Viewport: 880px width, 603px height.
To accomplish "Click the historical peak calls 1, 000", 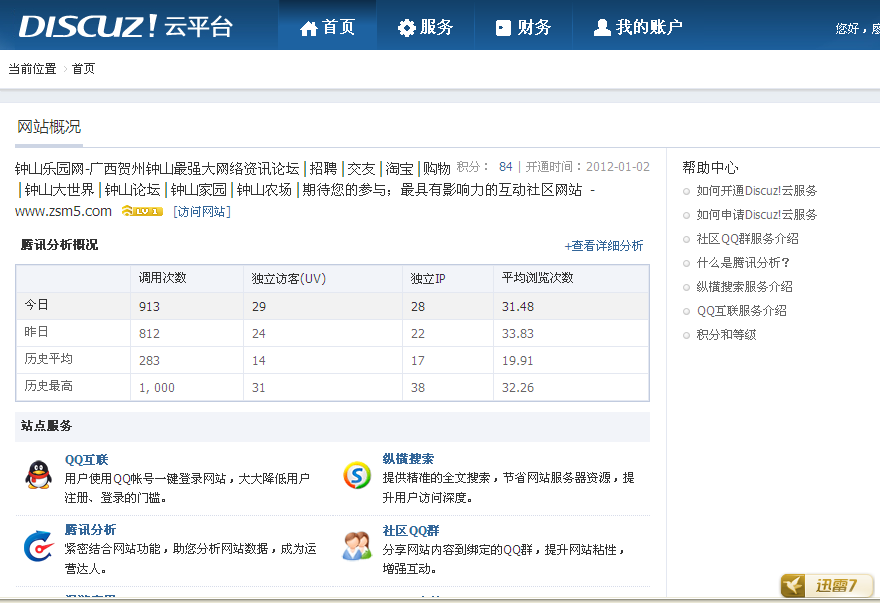I will (157, 387).
